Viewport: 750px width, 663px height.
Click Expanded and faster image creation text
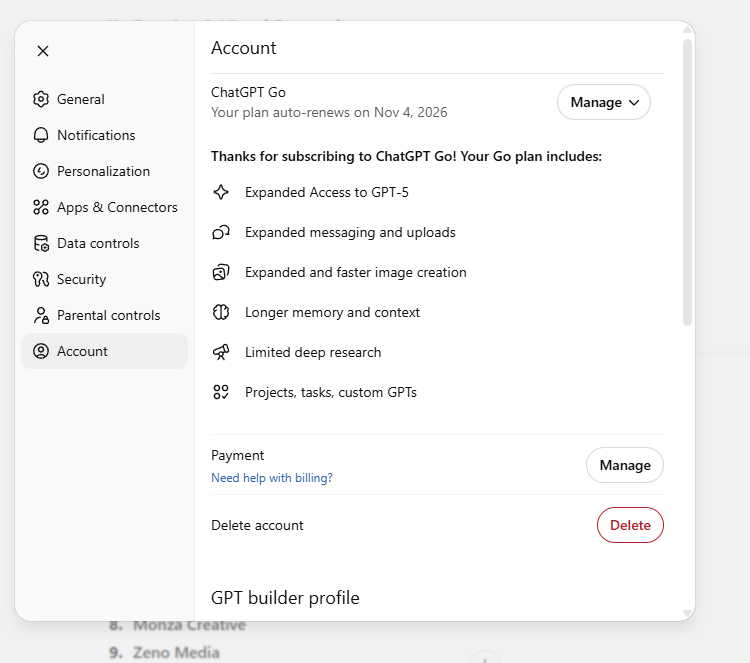(355, 272)
